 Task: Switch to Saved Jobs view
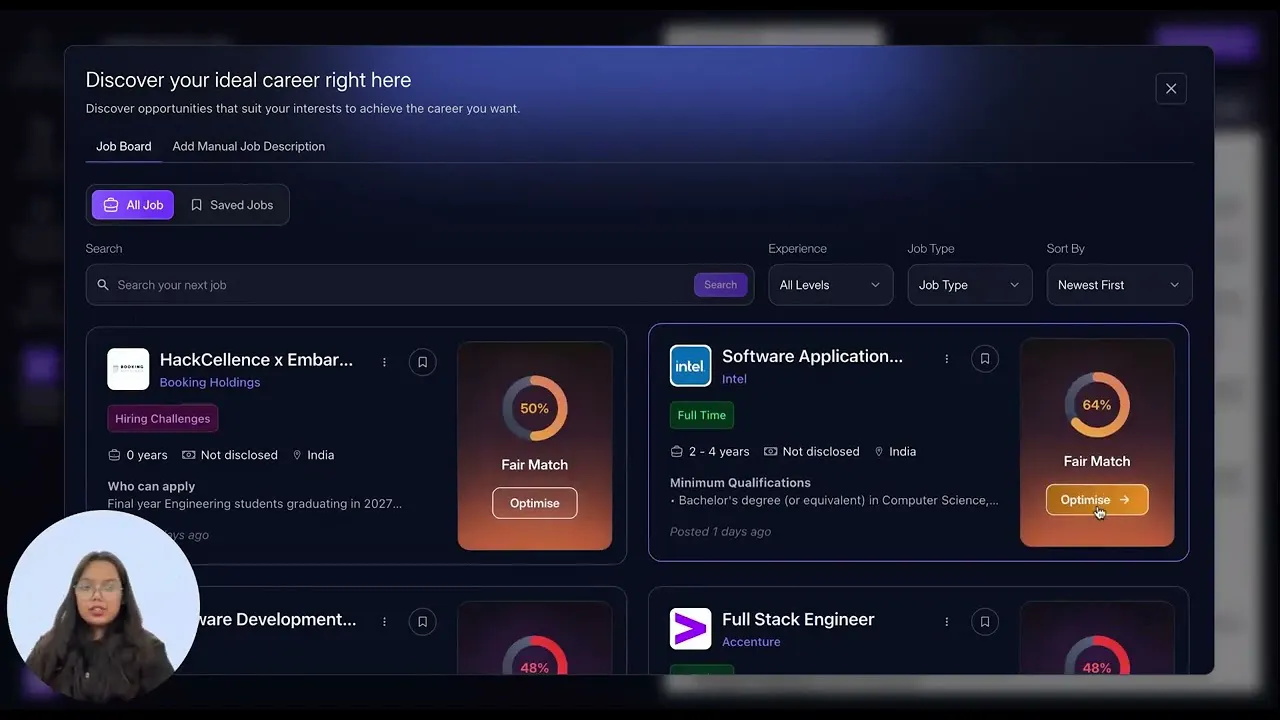point(231,205)
